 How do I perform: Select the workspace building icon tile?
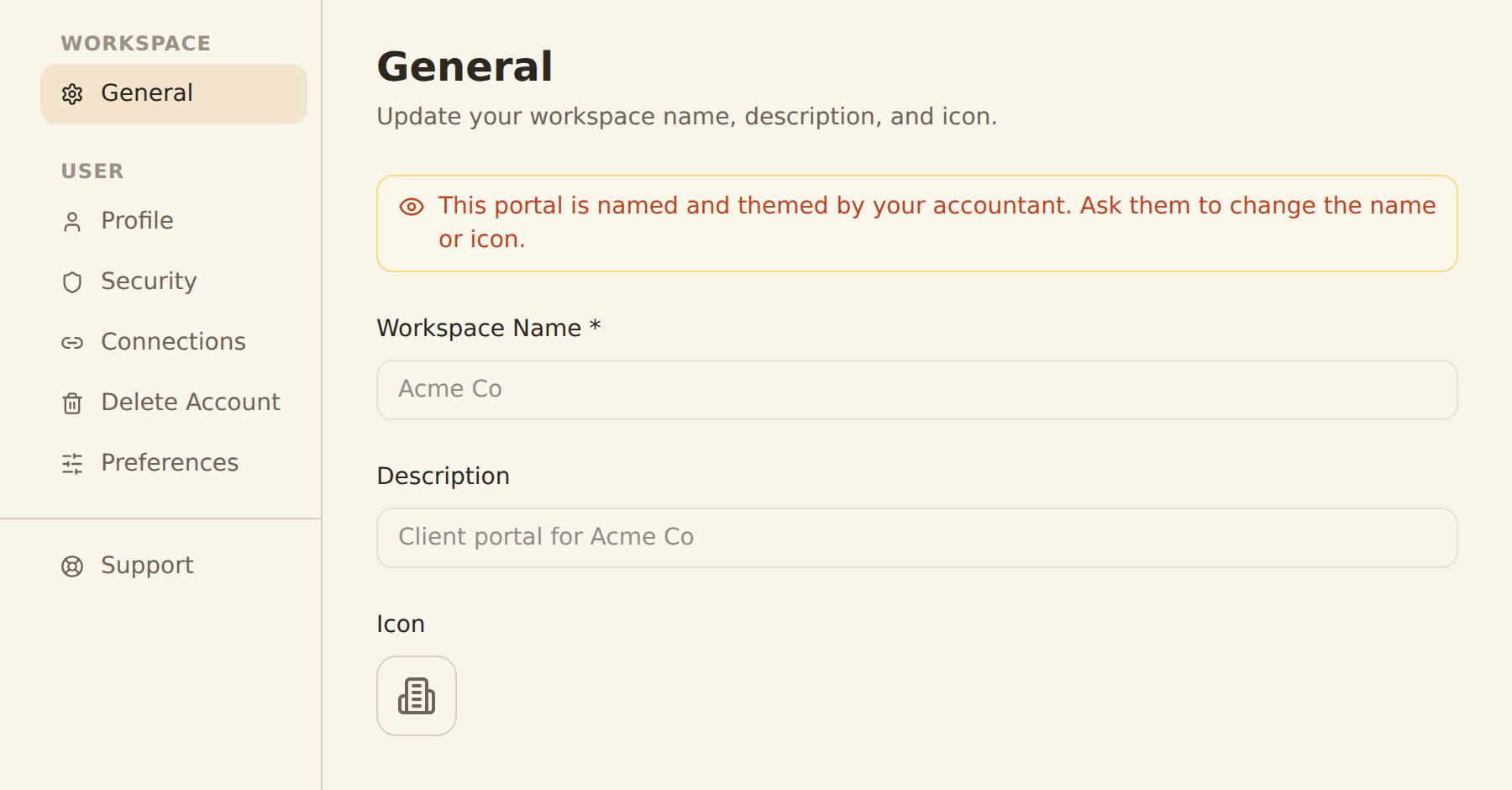417,696
